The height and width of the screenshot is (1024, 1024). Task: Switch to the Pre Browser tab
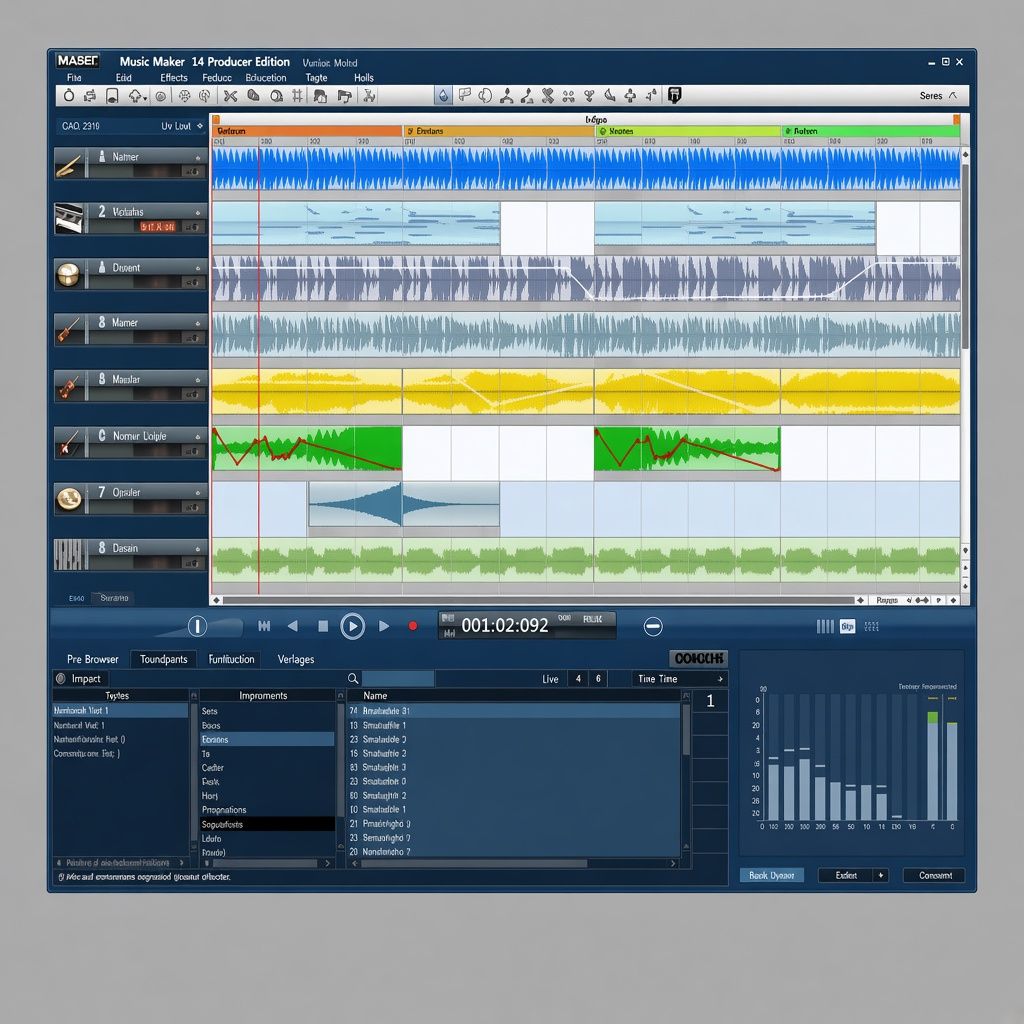click(93, 659)
